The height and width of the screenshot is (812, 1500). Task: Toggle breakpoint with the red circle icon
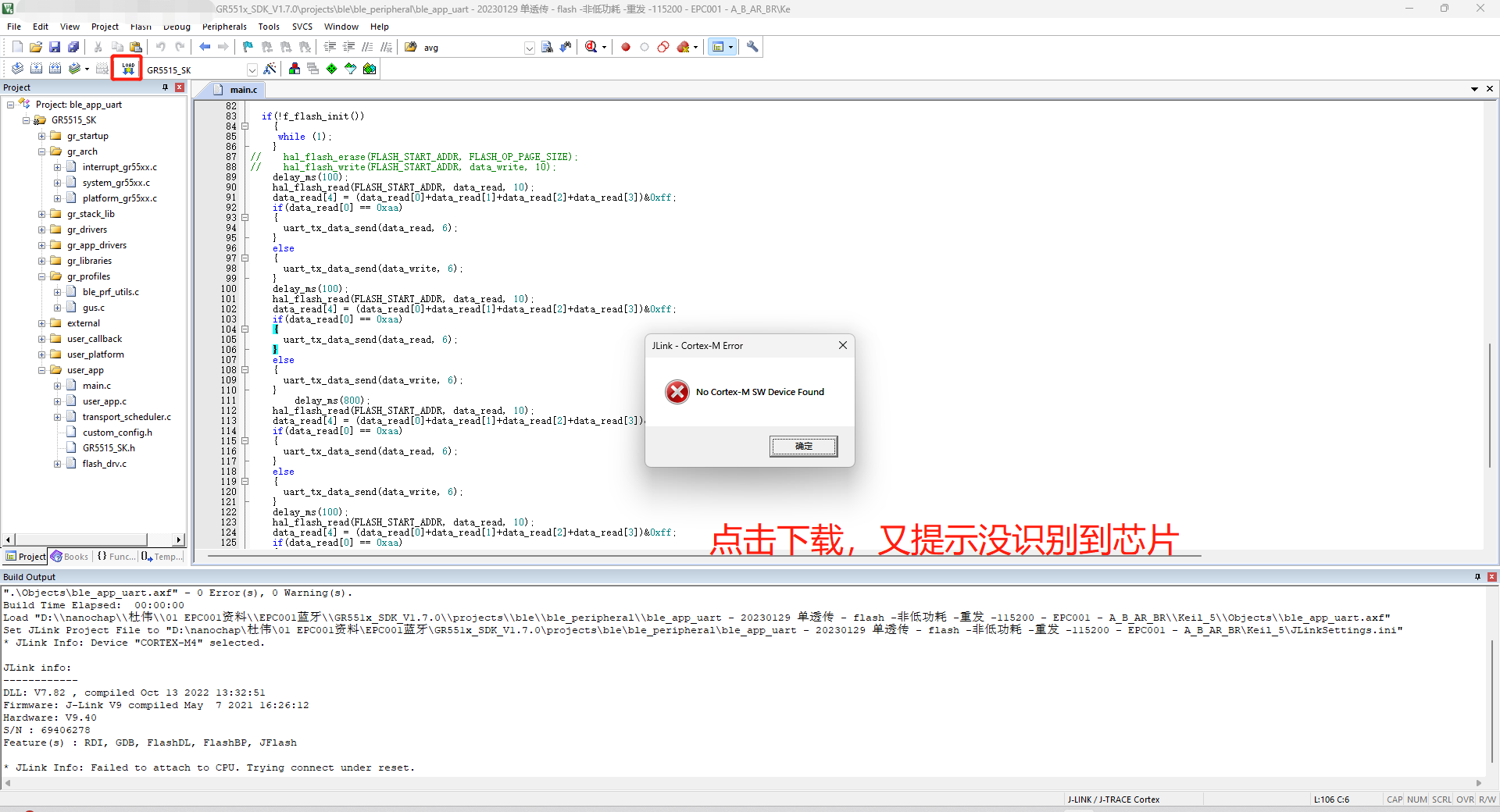[626, 47]
